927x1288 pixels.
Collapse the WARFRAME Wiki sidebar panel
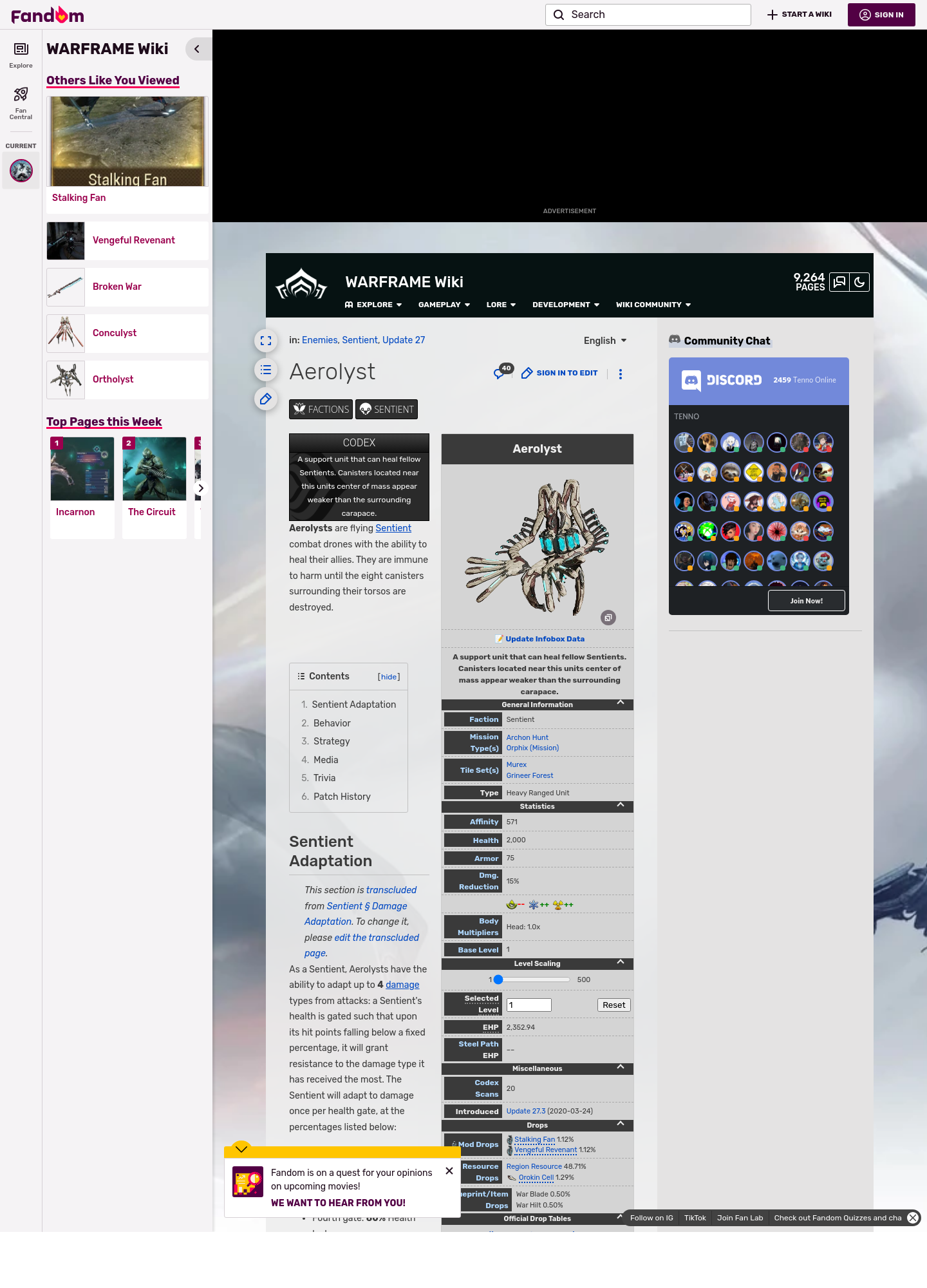tap(197, 49)
